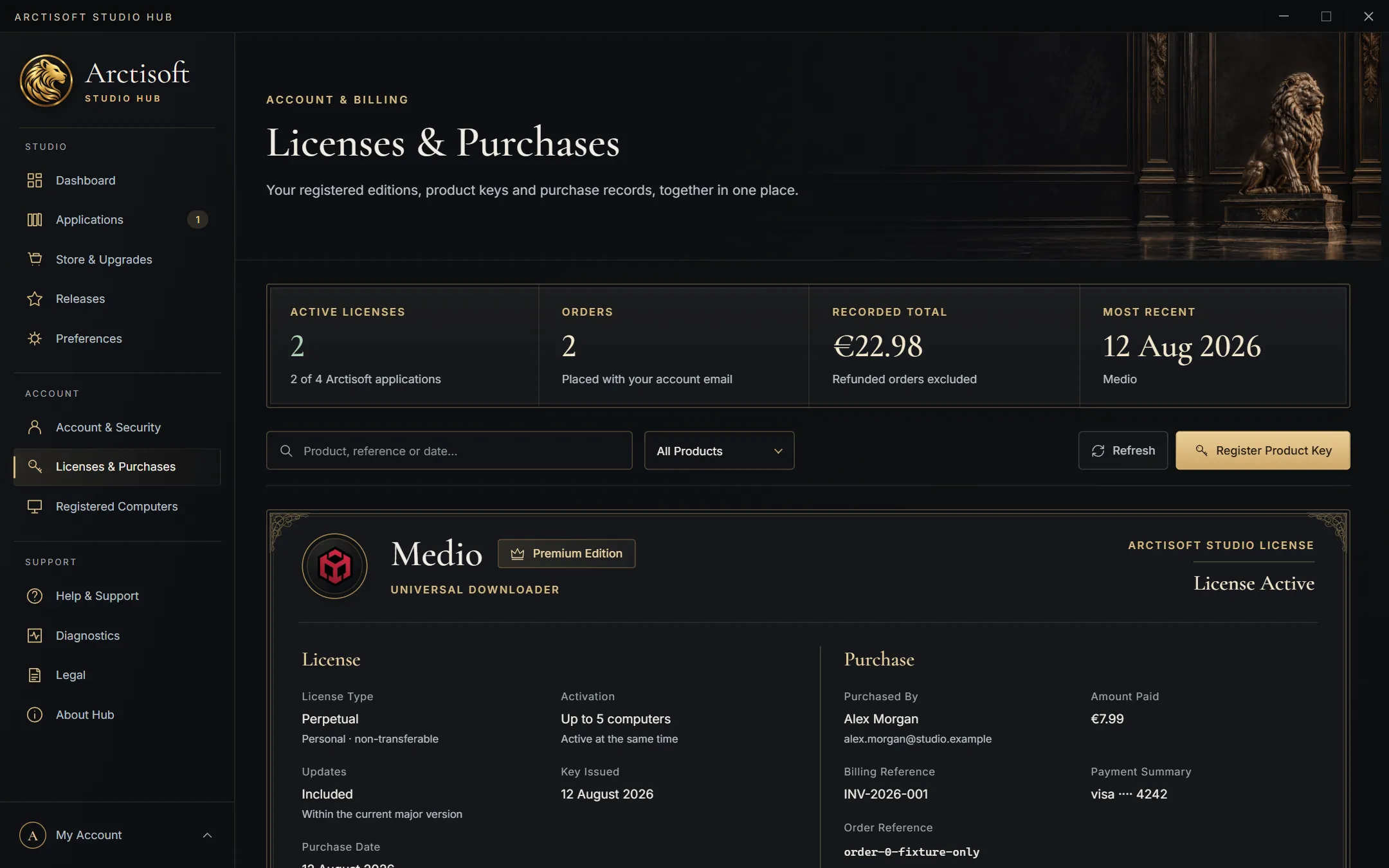The height and width of the screenshot is (868, 1389).
Task: Click the Orders summary card
Action: pos(673,346)
